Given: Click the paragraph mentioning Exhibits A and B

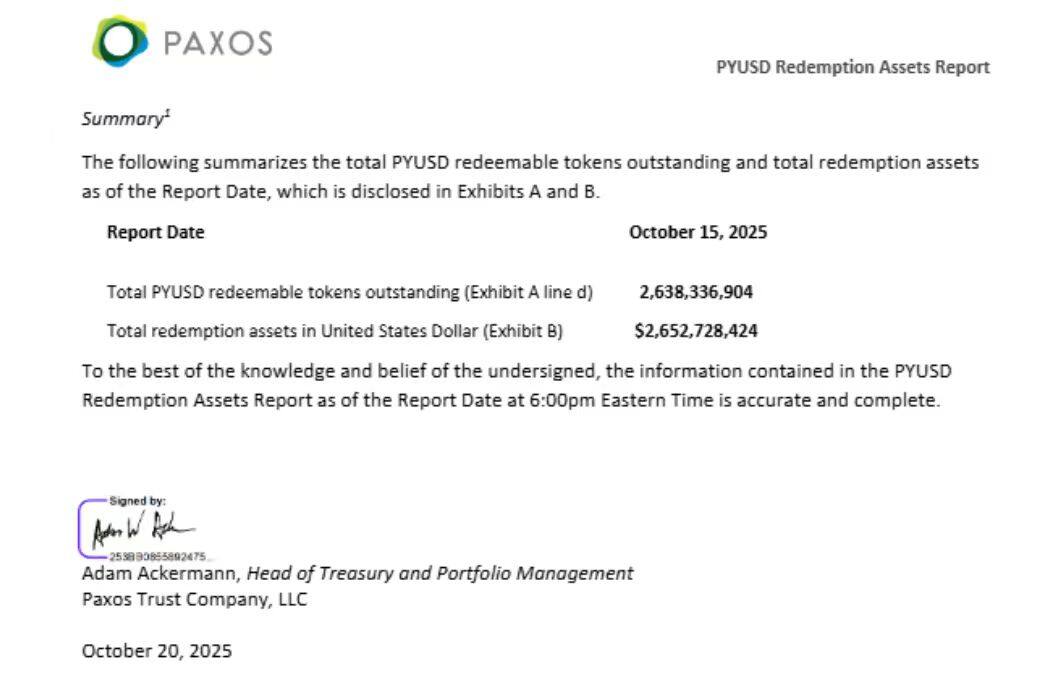Looking at the screenshot, I should pos(529,176).
